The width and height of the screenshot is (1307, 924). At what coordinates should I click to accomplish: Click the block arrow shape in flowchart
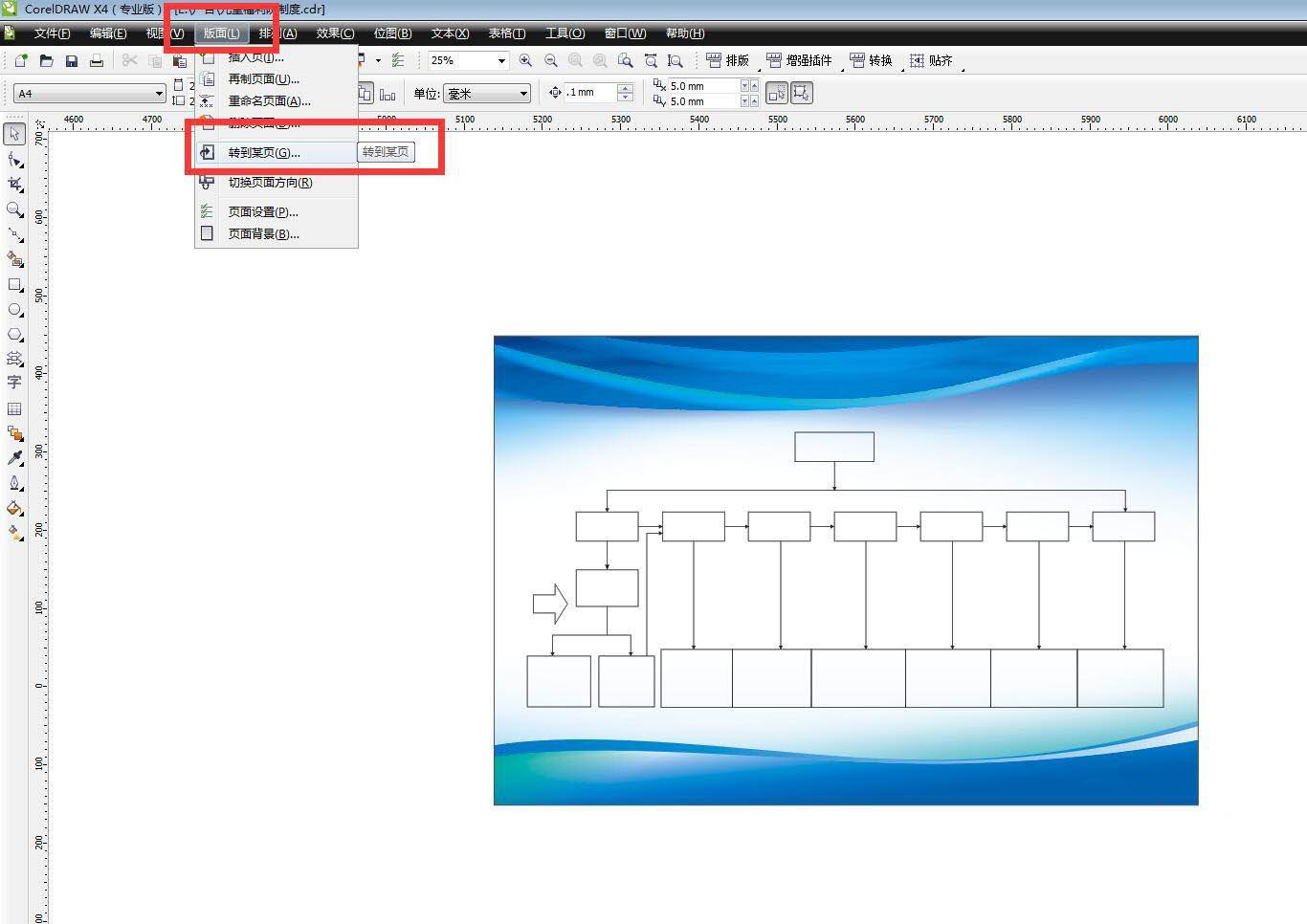coord(550,604)
